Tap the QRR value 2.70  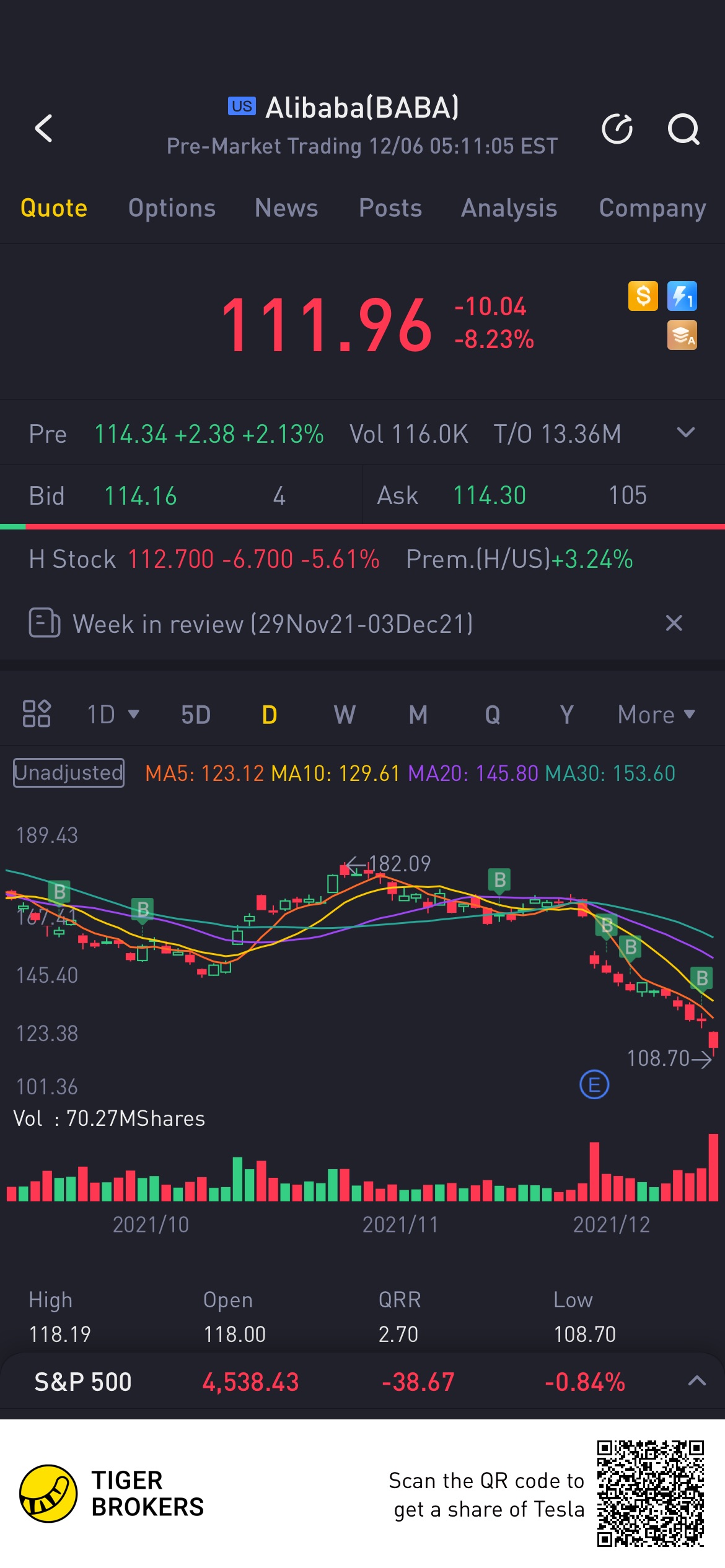pyautogui.click(x=398, y=1334)
